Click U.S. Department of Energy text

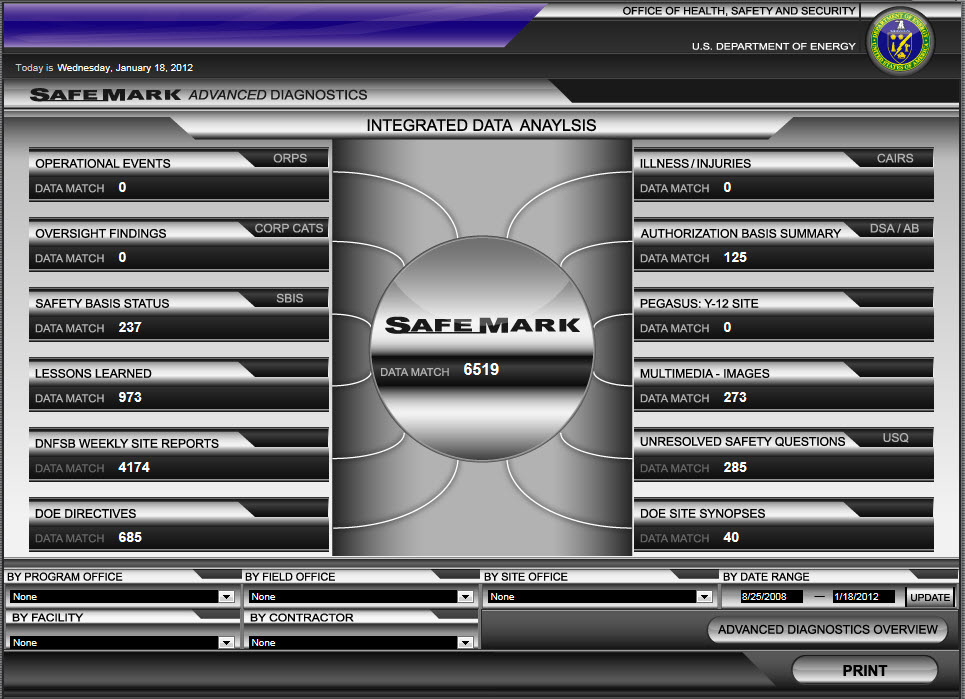(774, 46)
